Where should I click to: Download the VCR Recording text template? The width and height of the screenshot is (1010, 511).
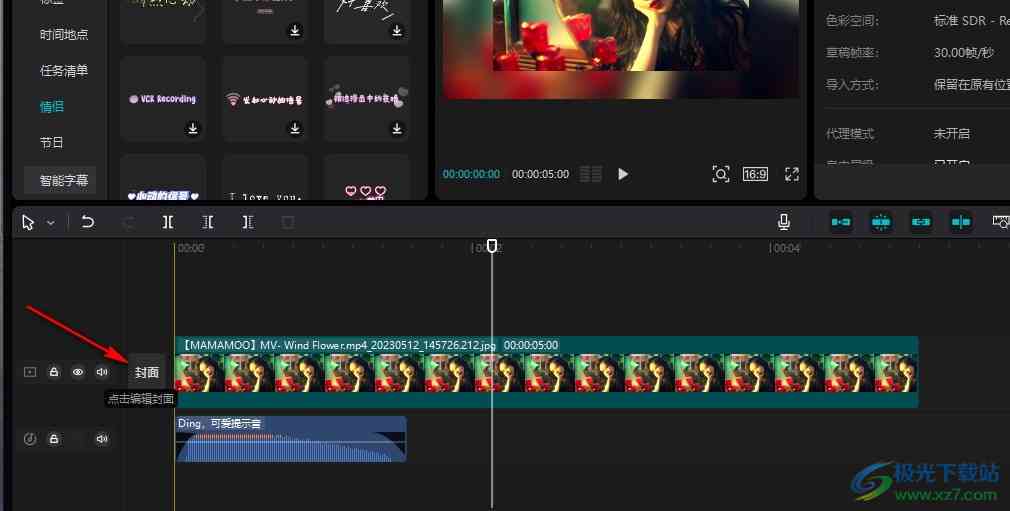193,129
